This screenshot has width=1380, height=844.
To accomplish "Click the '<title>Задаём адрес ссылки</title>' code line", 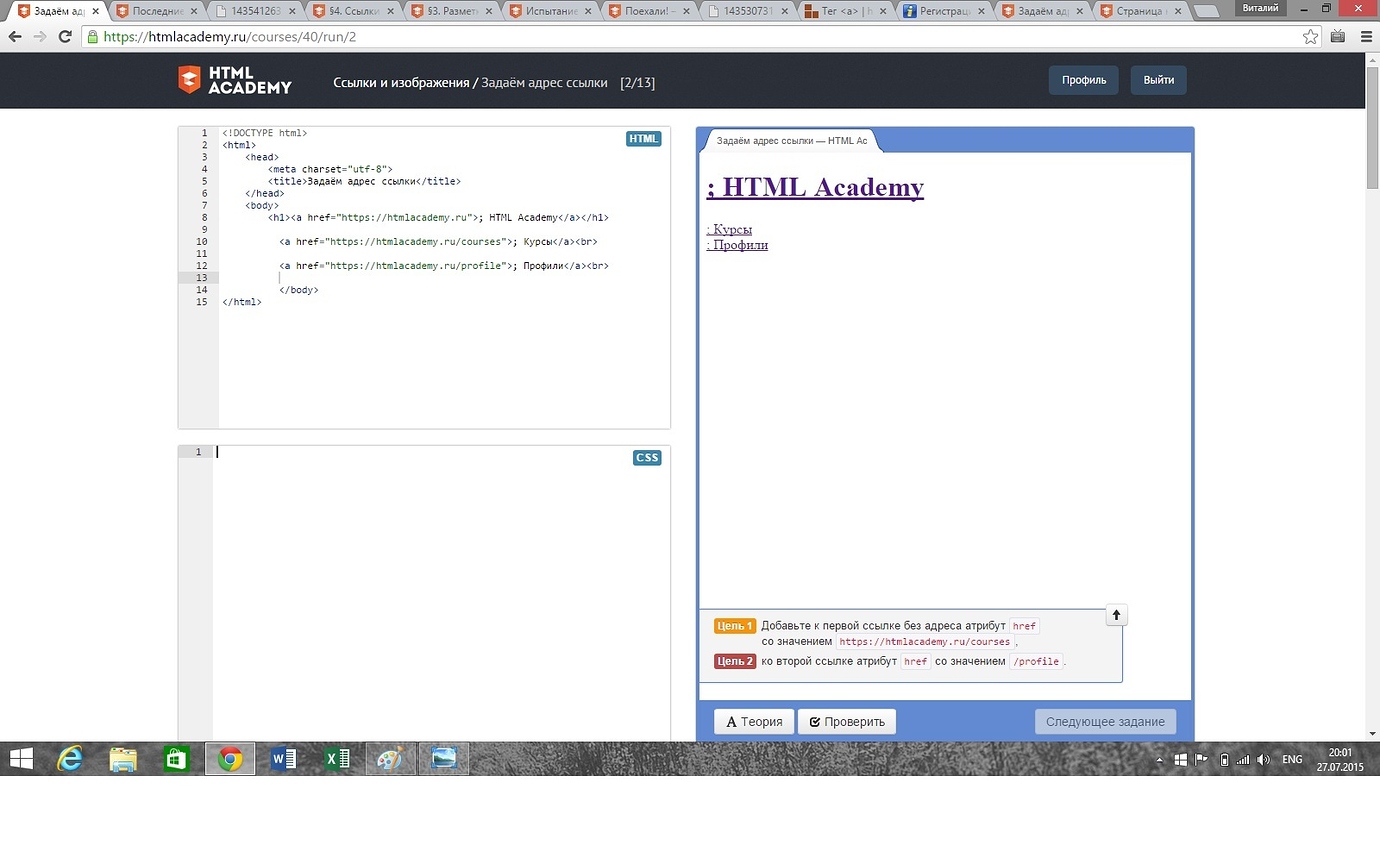I will [x=364, y=182].
